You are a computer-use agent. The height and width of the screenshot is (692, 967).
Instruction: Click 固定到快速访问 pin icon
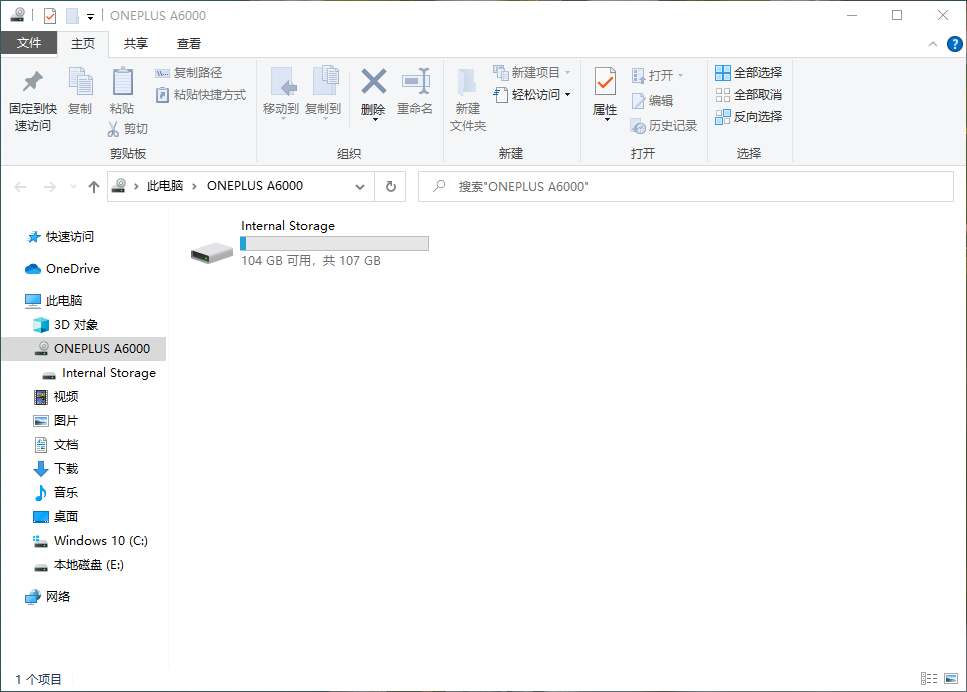tap(33, 82)
